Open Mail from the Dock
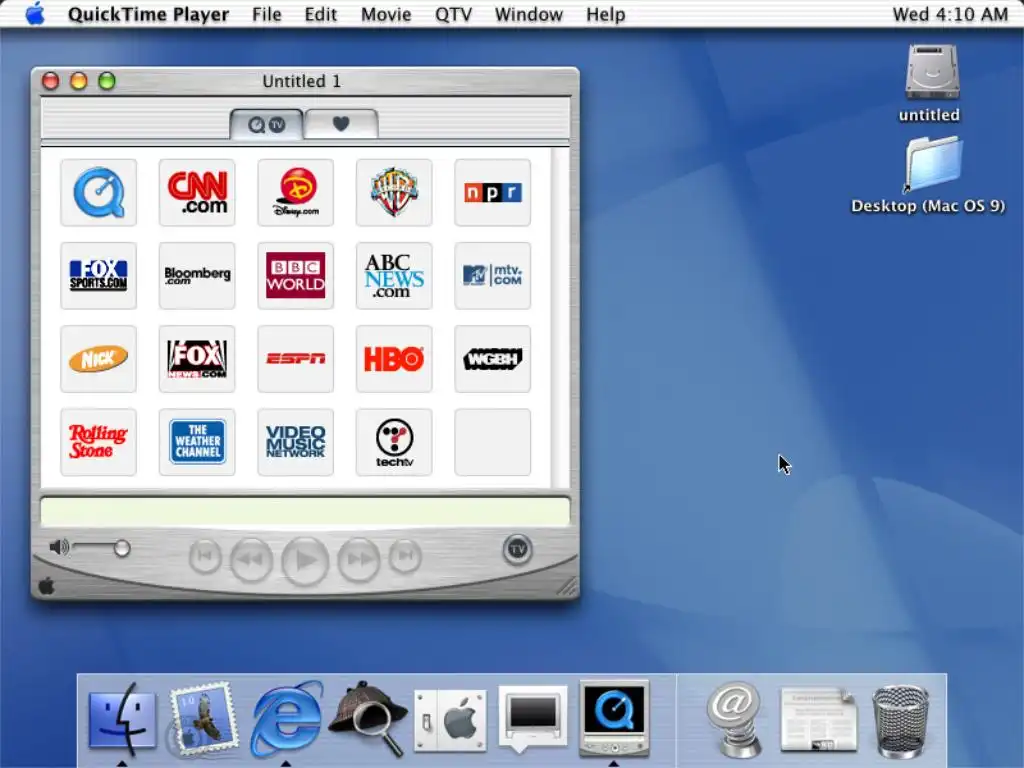Screen dimensions: 1024x768 point(204,718)
